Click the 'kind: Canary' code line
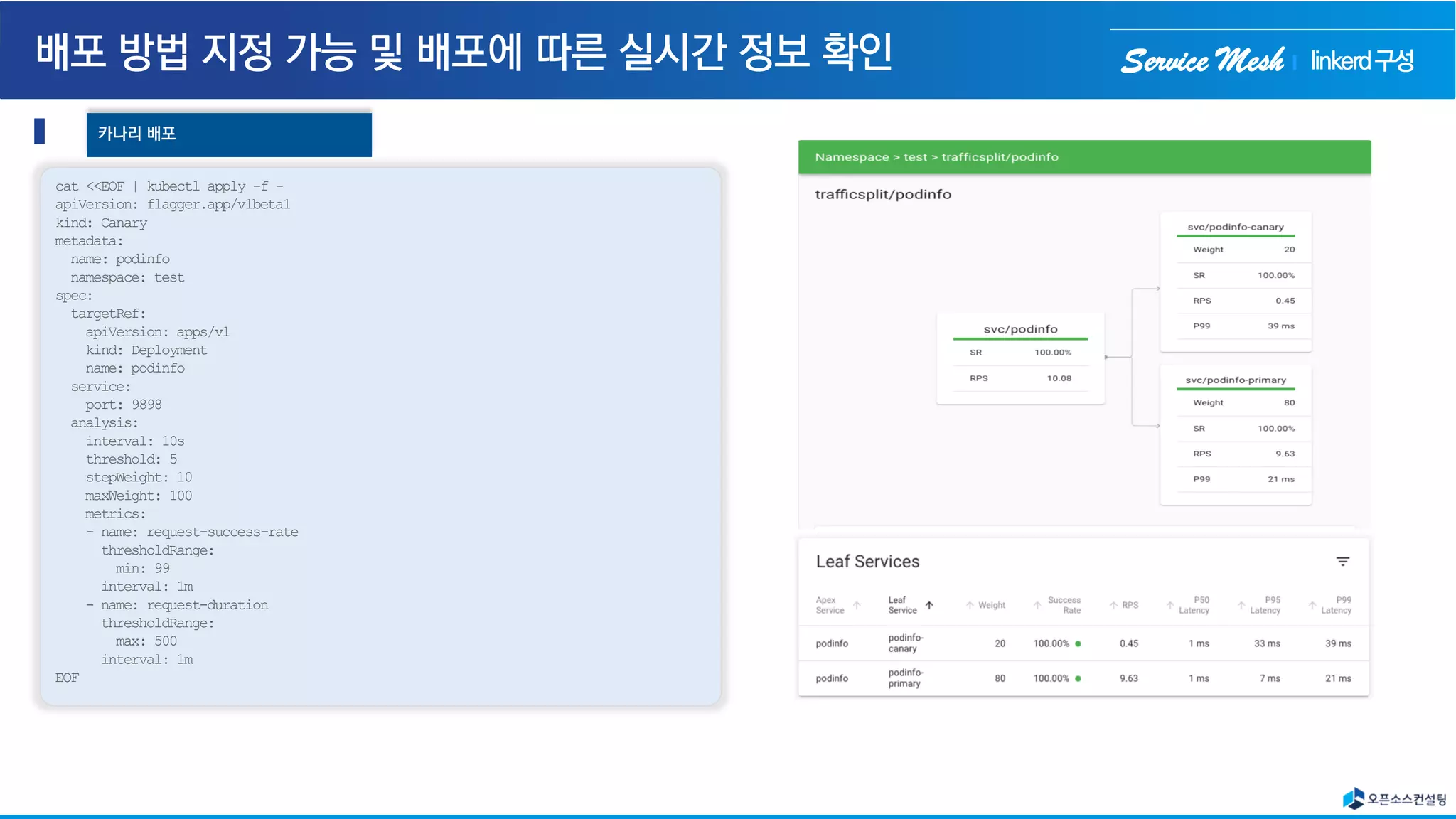Screen dimensions: 1456x819 point(102,223)
